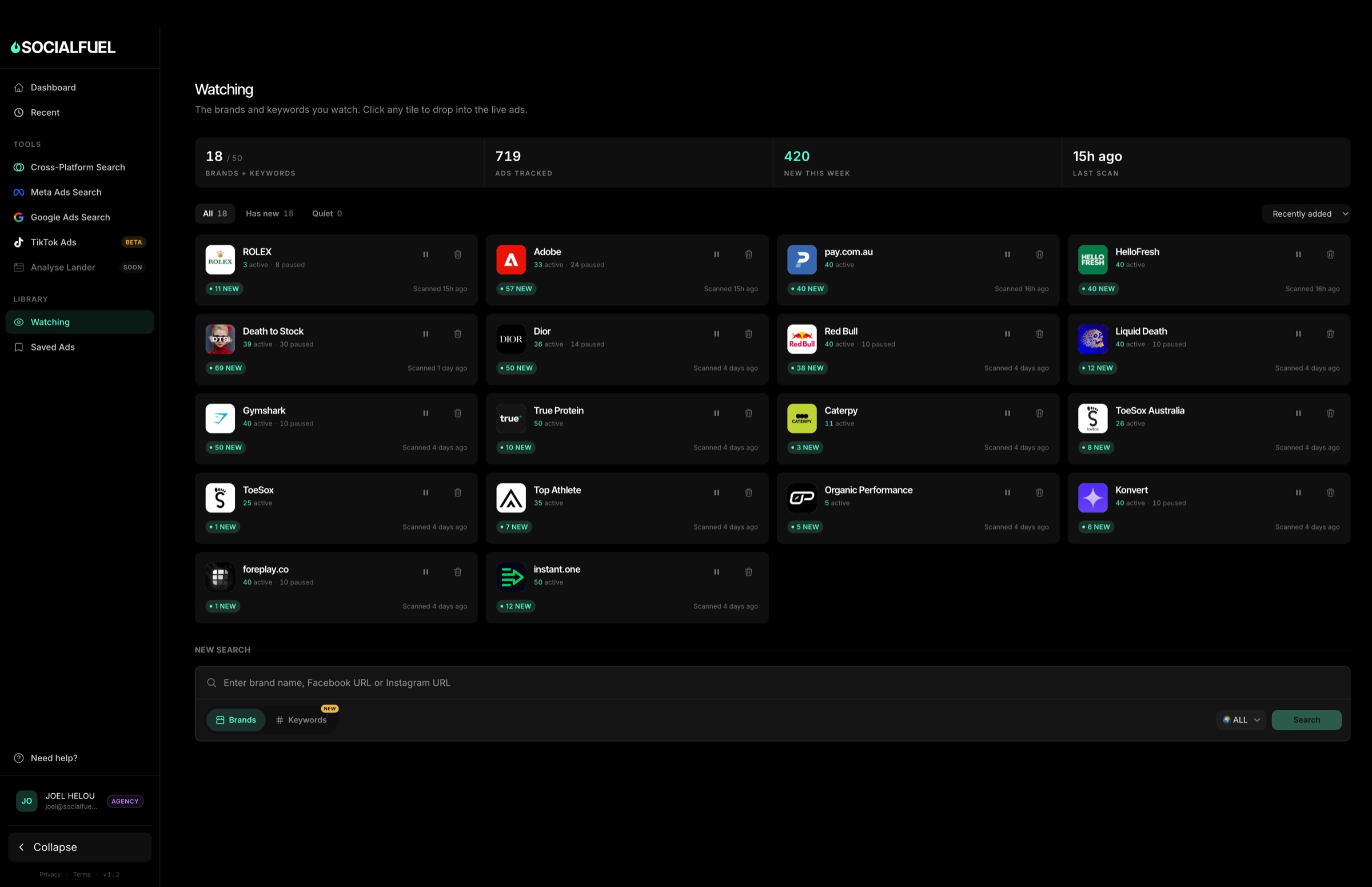Viewport: 1372px width, 887px height.
Task: Delete the ROLEX watch tile
Action: [458, 254]
